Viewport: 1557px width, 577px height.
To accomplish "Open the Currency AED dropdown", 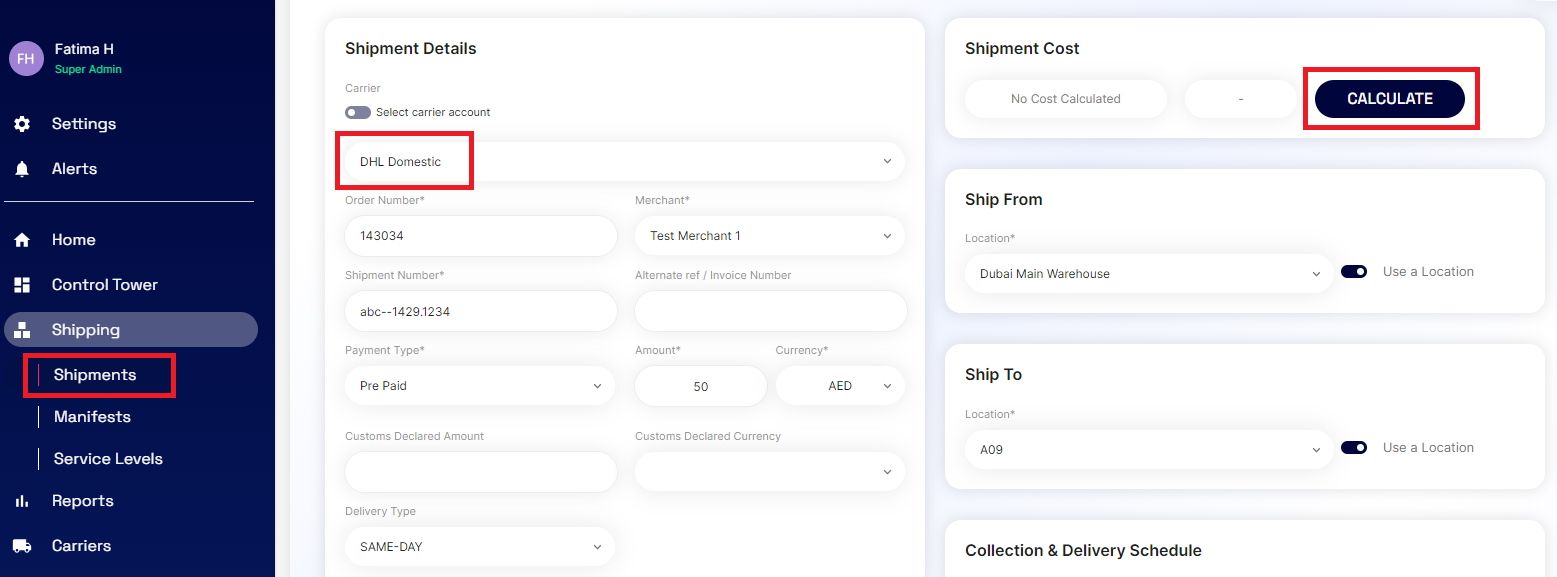I will 840,386.
